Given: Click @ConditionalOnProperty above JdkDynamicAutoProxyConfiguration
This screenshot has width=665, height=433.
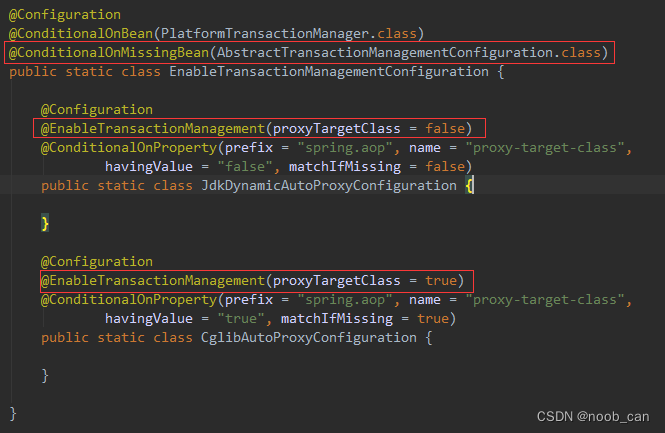Looking at the screenshot, I should (129, 148).
